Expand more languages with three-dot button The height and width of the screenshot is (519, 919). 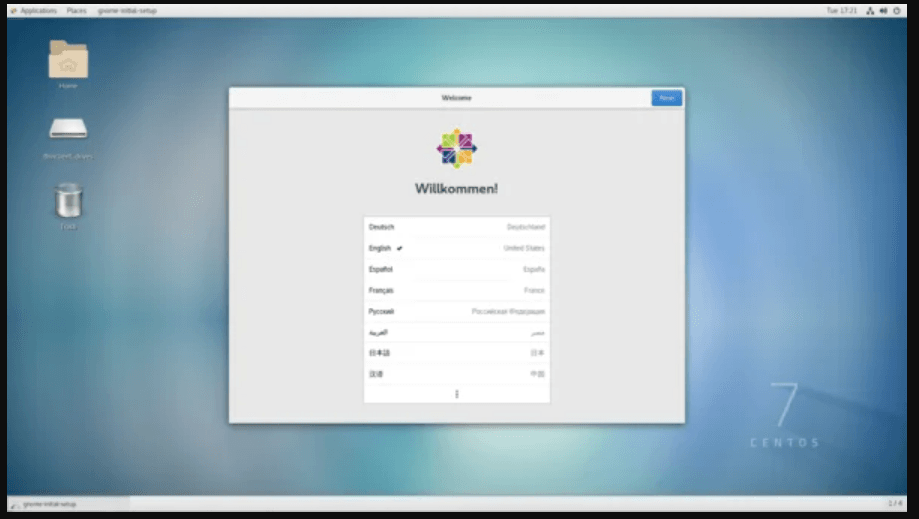click(x=456, y=394)
